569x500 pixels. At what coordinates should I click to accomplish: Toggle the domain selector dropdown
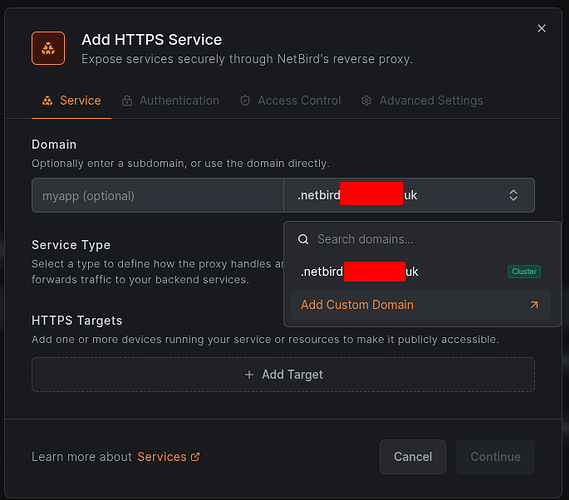pos(409,196)
